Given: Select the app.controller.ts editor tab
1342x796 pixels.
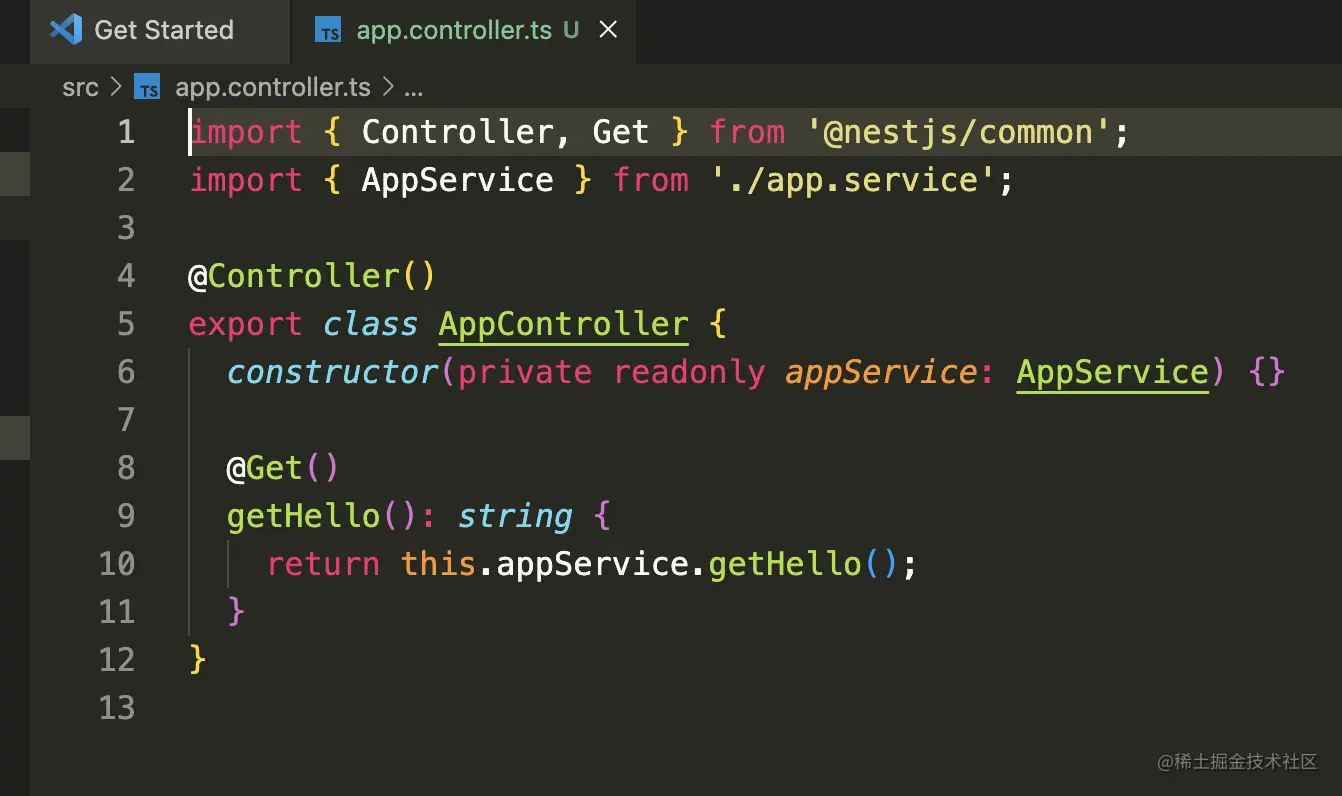Looking at the screenshot, I should click(x=463, y=30).
